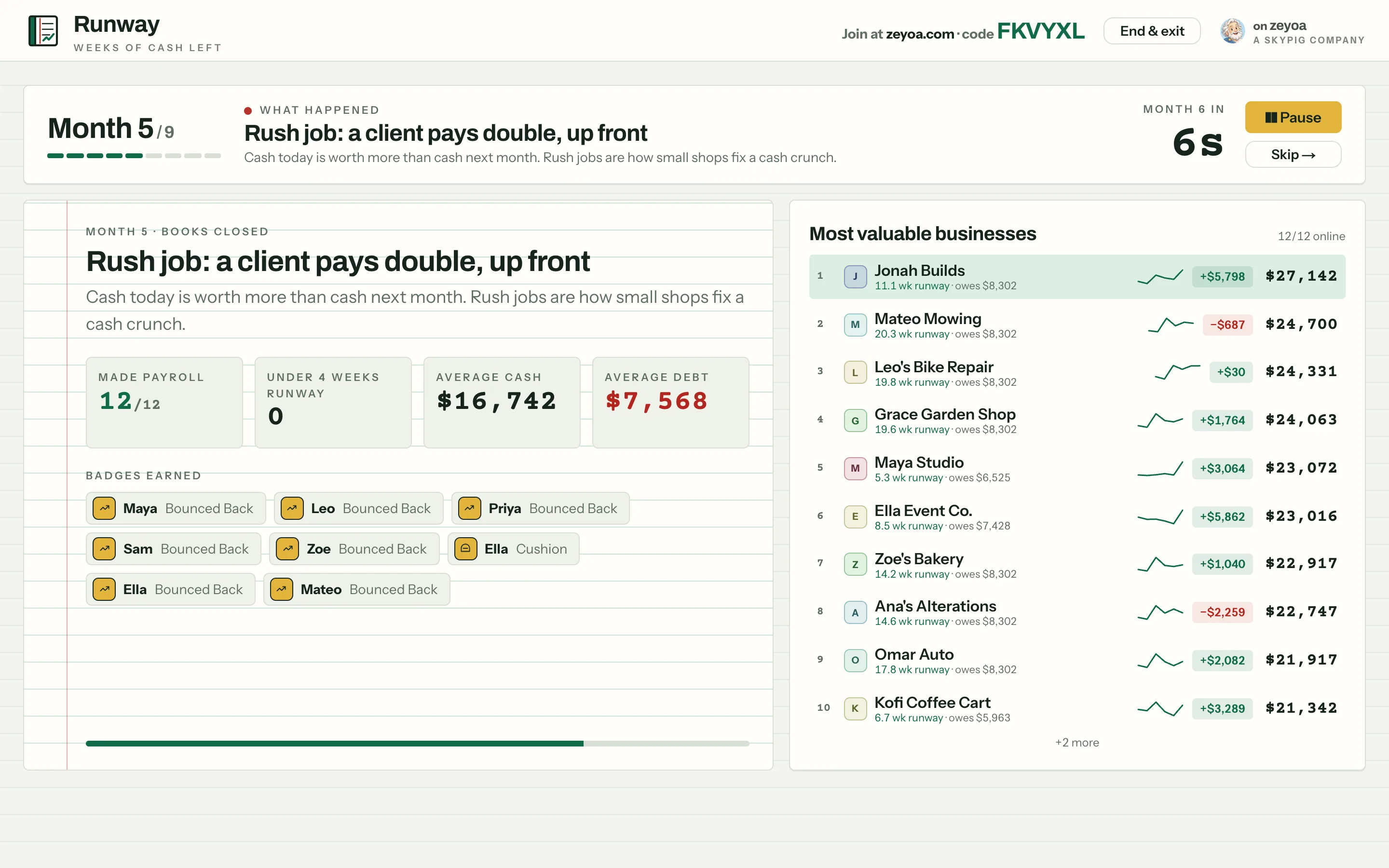Click the green books-closed progress bar
The image size is (1389, 868).
(x=417, y=744)
